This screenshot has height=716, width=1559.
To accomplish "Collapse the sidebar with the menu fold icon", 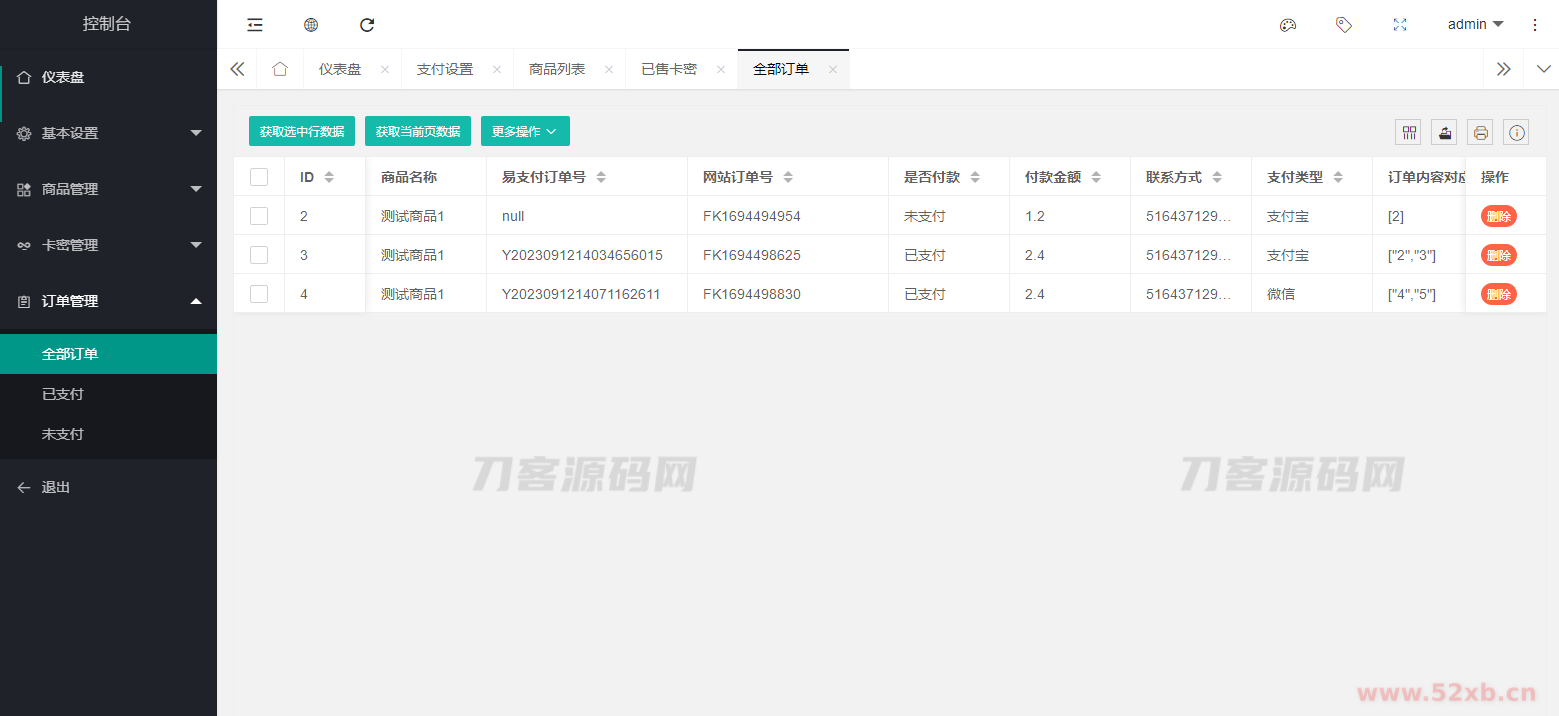I will (x=255, y=25).
